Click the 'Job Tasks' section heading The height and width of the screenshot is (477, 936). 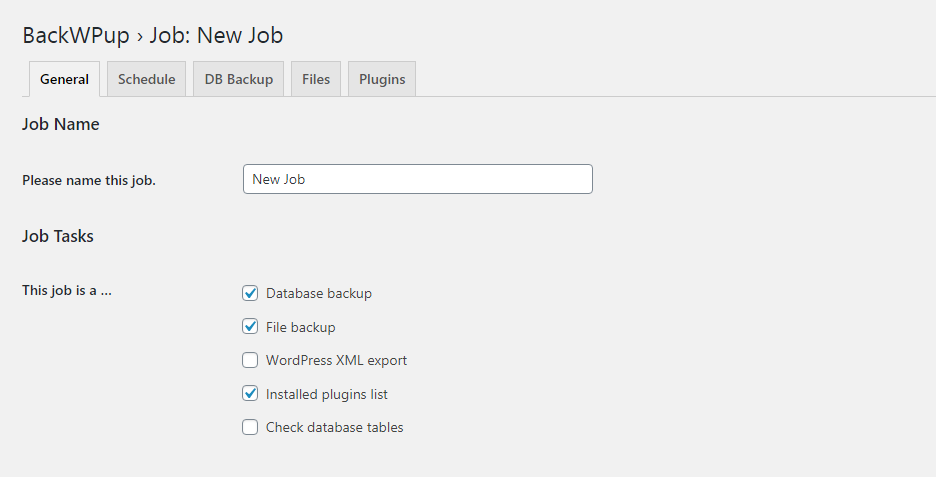(x=58, y=237)
